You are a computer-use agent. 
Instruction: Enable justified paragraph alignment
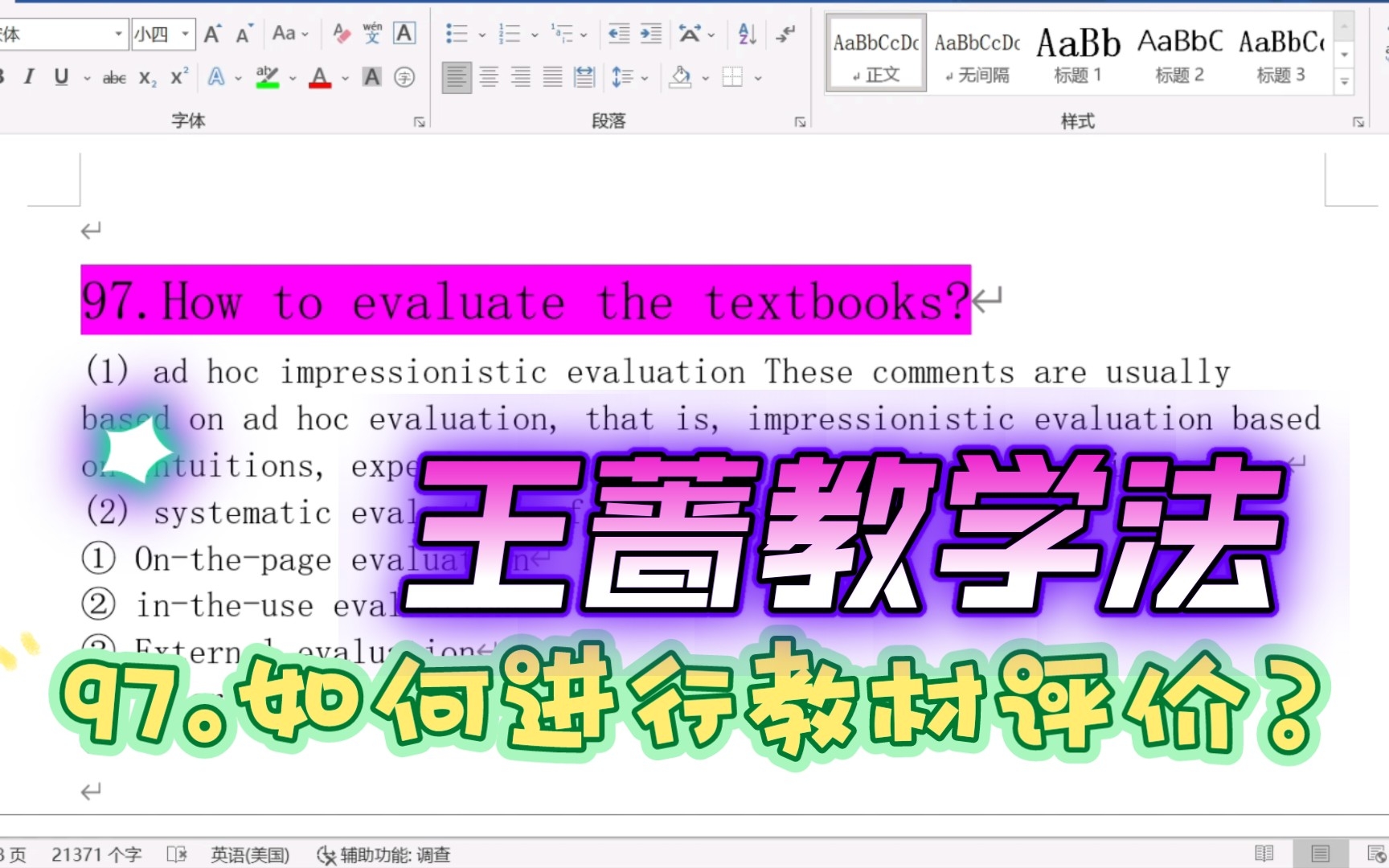click(552, 77)
